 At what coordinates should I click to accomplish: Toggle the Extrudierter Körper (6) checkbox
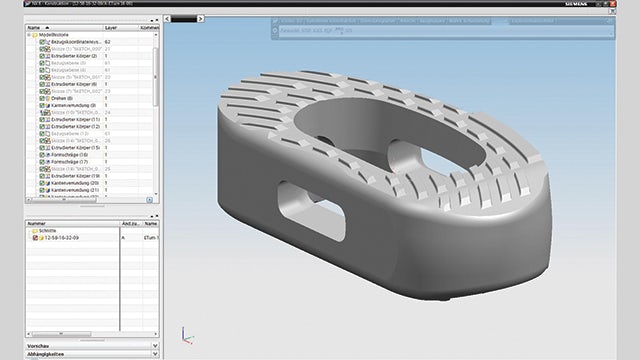tap(42, 84)
